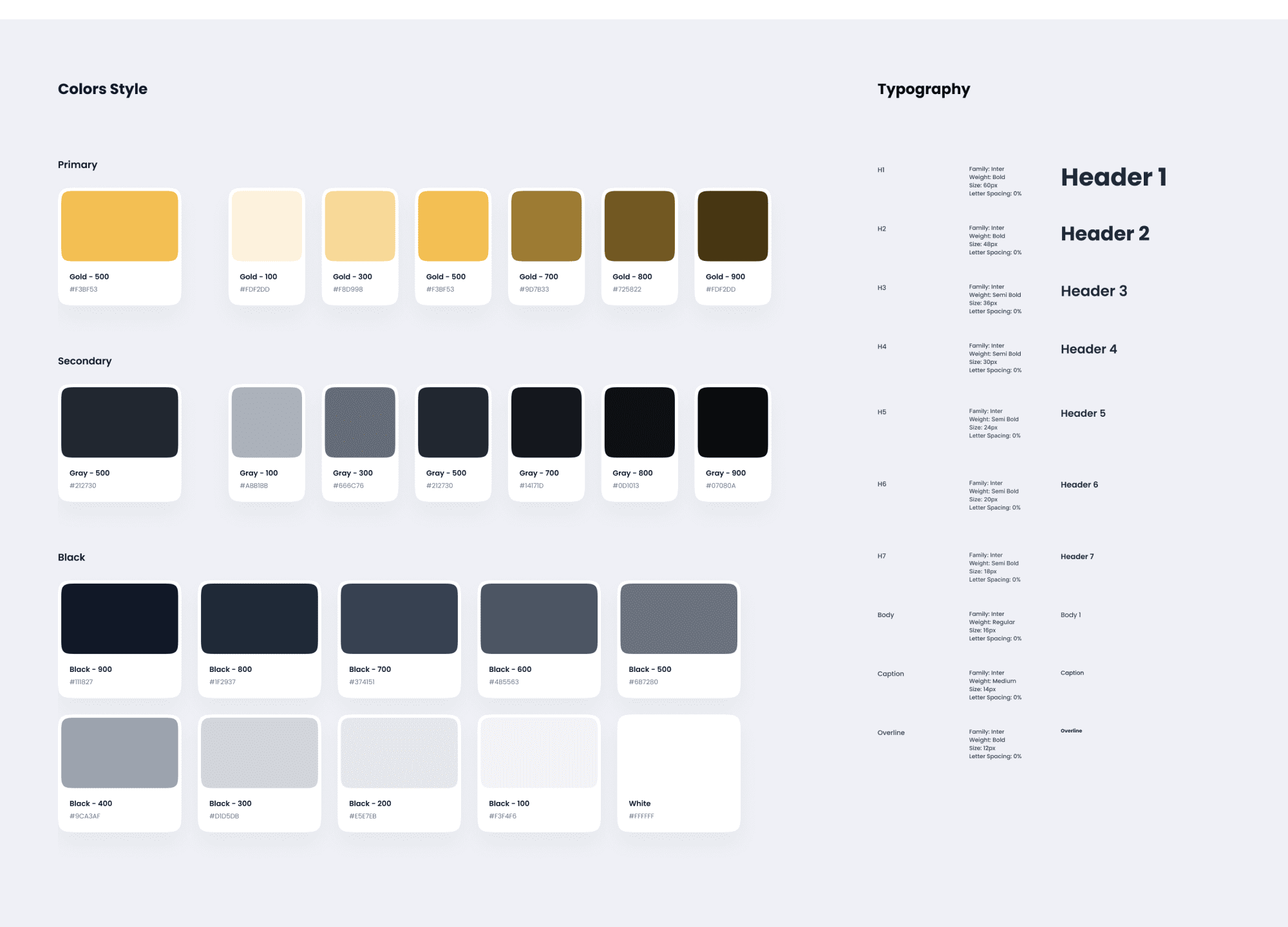Image resolution: width=1288 pixels, height=927 pixels.
Task: Select the 'Primary' section label
Action: click(77, 165)
